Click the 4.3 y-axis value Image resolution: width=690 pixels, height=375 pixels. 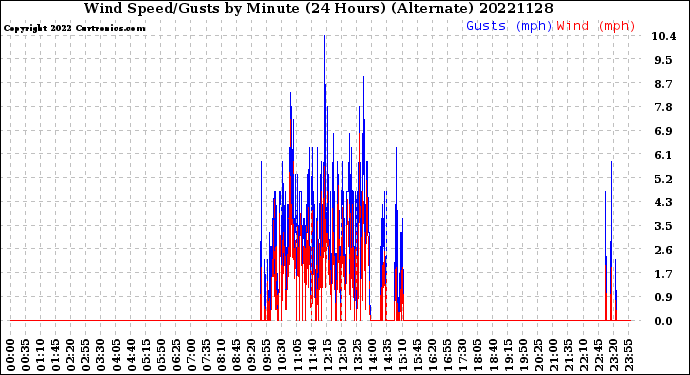pyautogui.click(x=664, y=202)
